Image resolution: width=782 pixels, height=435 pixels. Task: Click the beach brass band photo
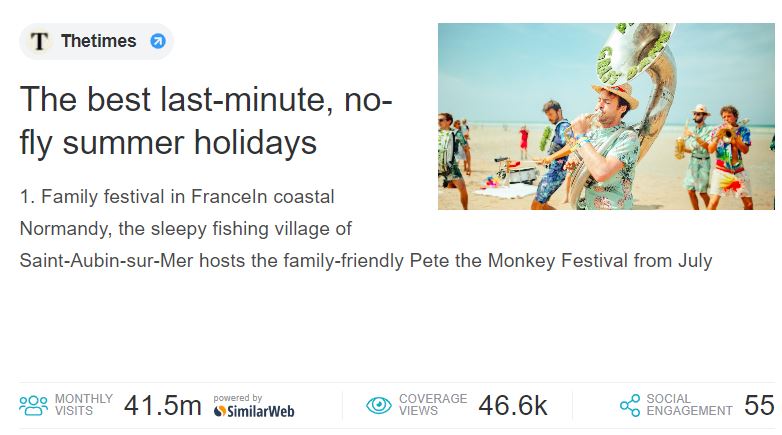(x=606, y=116)
